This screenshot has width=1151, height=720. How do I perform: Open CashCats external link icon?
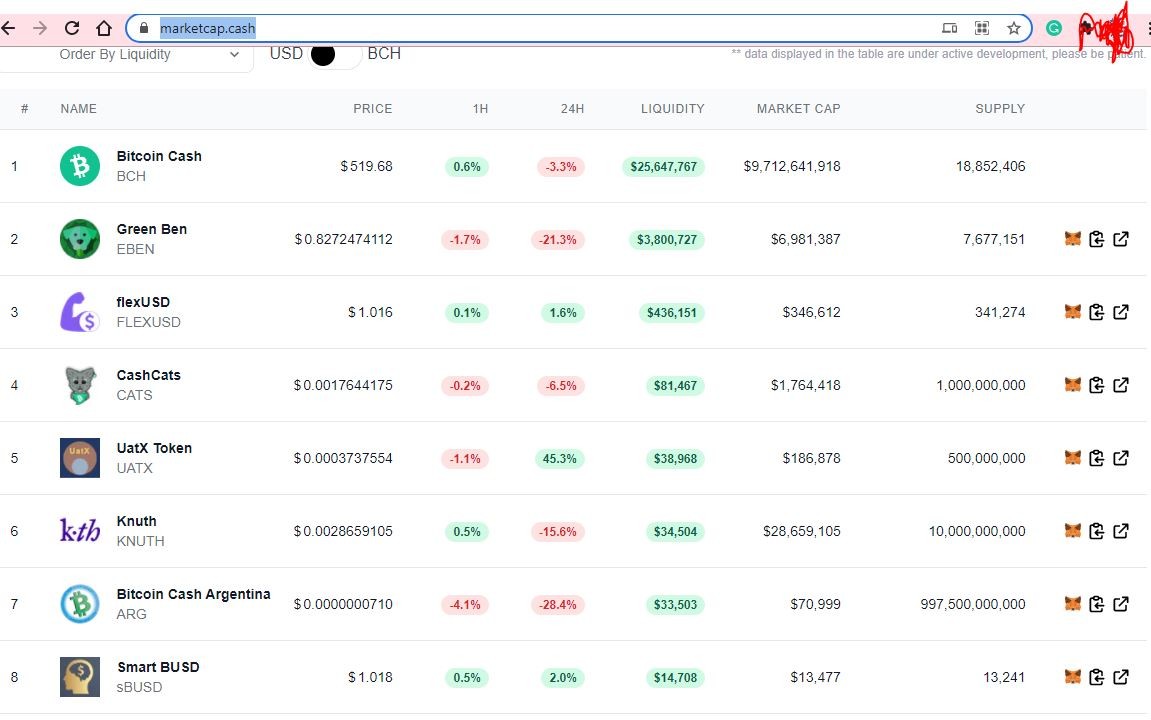[1121, 385]
